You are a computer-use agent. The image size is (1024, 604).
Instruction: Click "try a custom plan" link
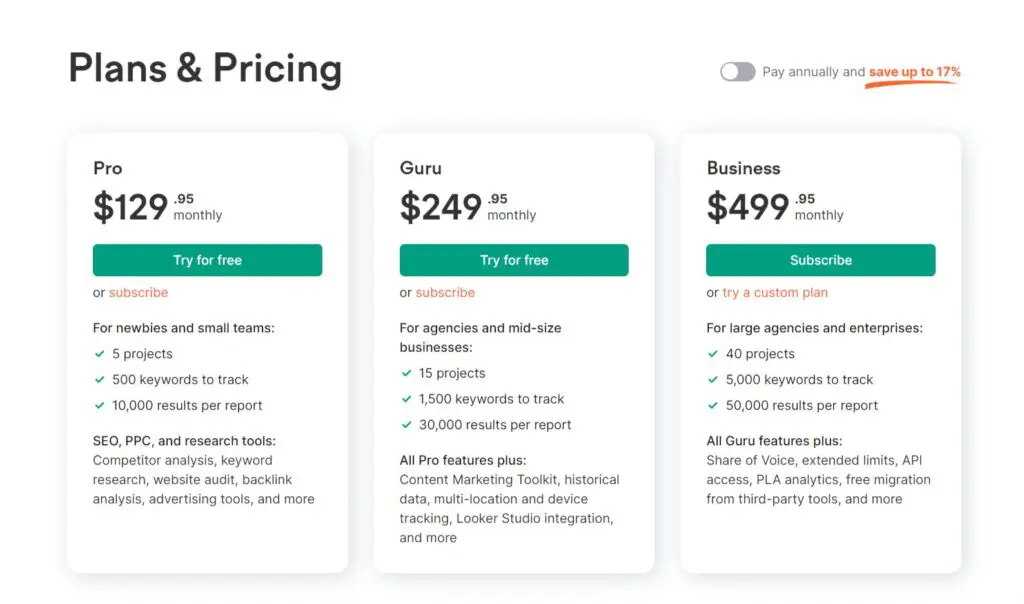775,292
